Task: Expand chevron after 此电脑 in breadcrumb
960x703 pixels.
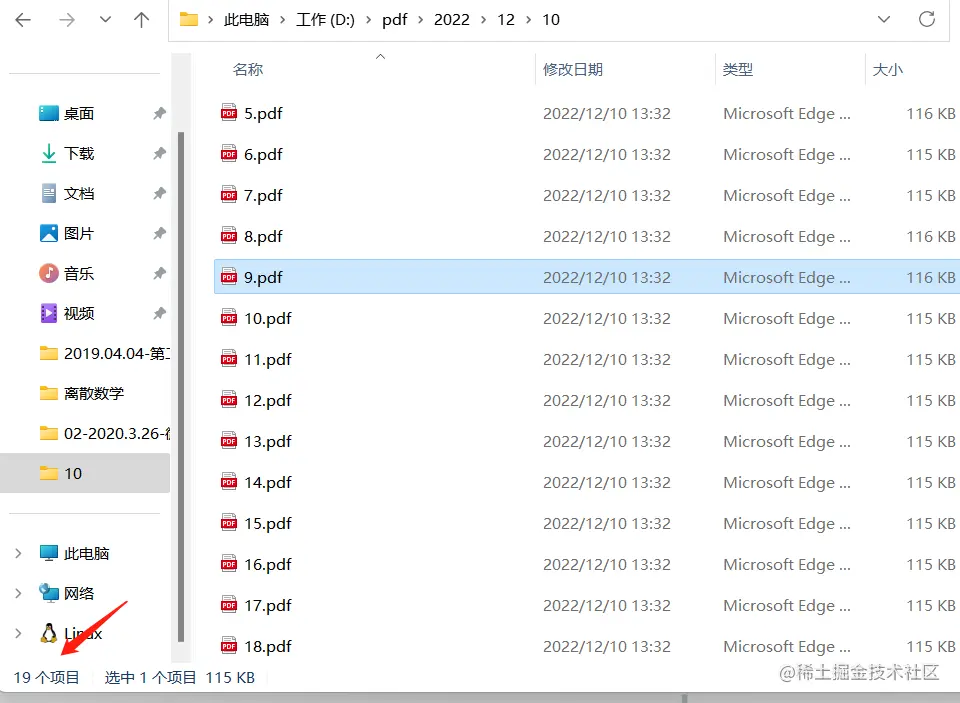Action: click(x=282, y=20)
